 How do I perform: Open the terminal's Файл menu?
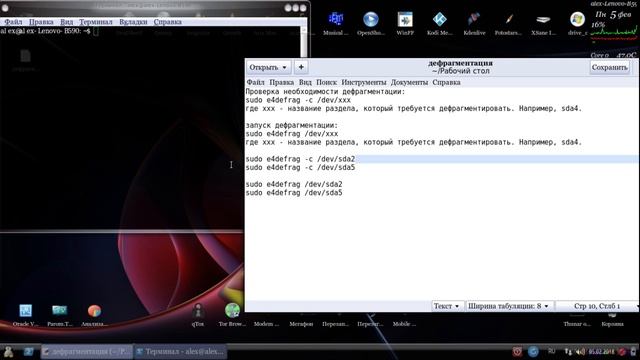[13, 22]
